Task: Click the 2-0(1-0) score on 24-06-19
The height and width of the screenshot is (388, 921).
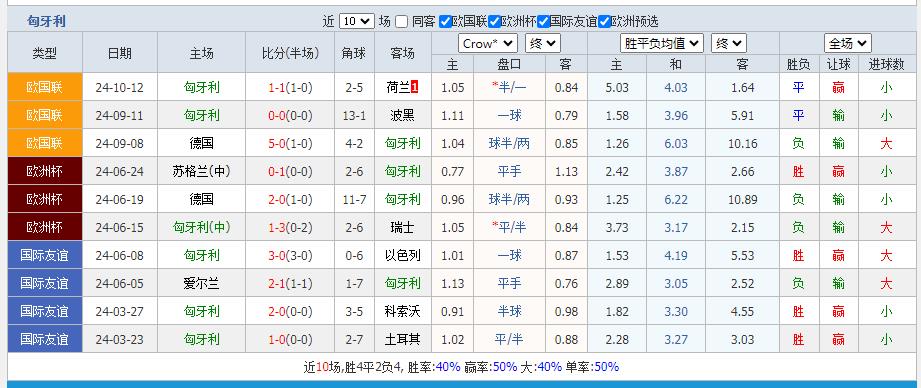Action: [x=290, y=200]
